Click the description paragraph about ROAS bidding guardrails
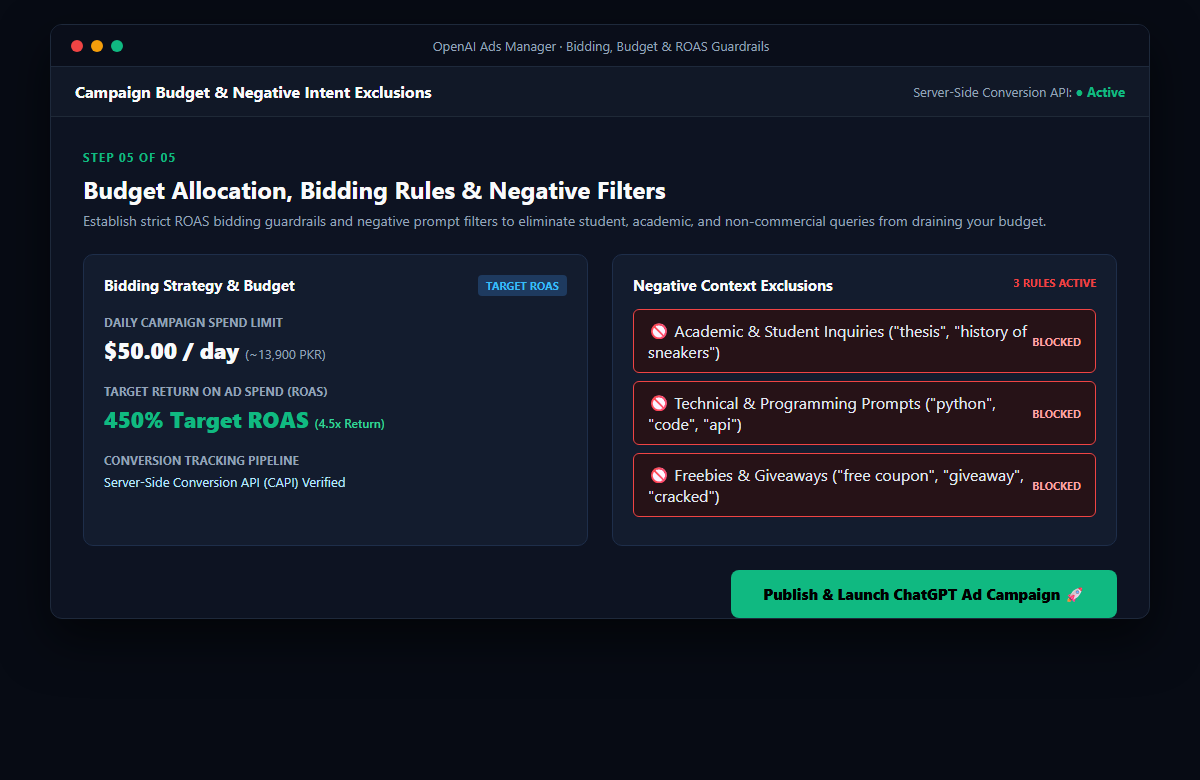The height and width of the screenshot is (780, 1200). (x=565, y=221)
